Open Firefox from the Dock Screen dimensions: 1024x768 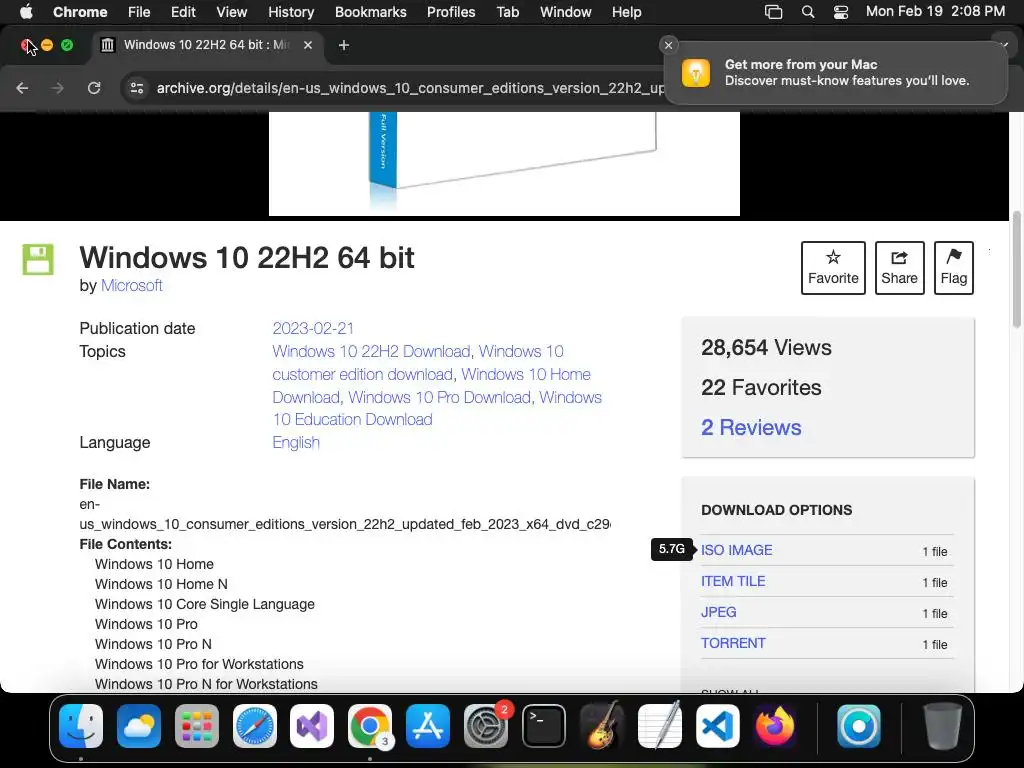pos(775,726)
